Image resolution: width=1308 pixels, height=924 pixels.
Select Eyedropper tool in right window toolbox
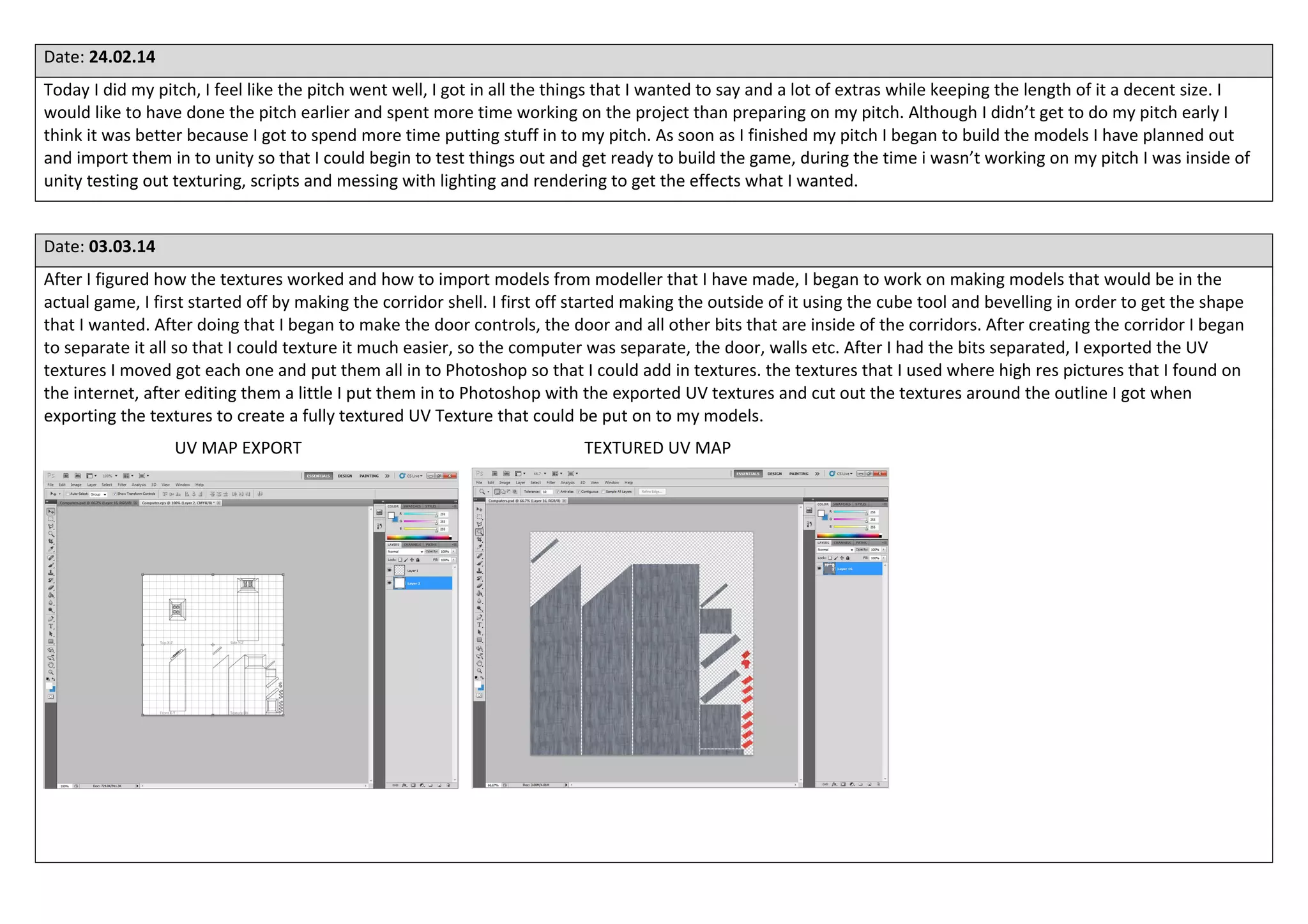click(x=480, y=547)
